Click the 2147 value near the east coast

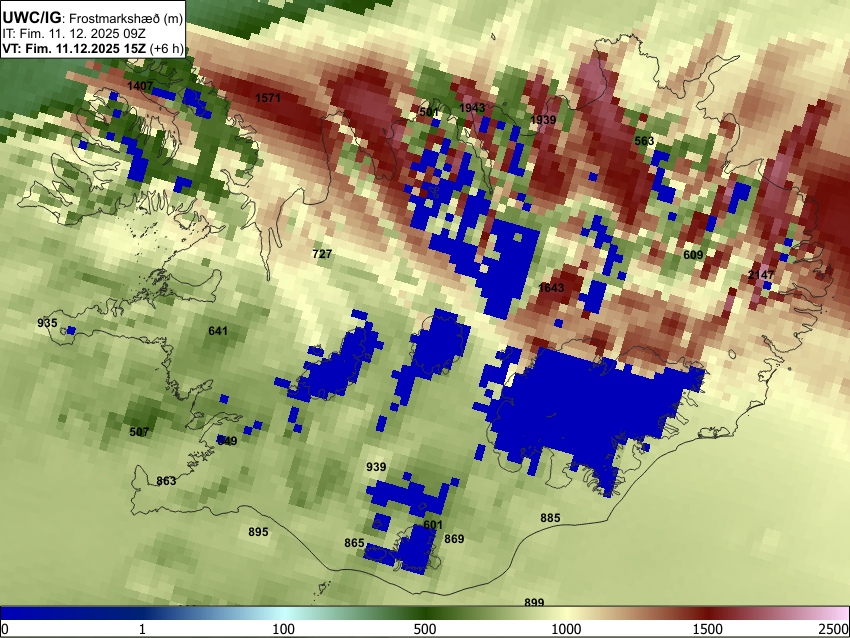click(x=761, y=275)
